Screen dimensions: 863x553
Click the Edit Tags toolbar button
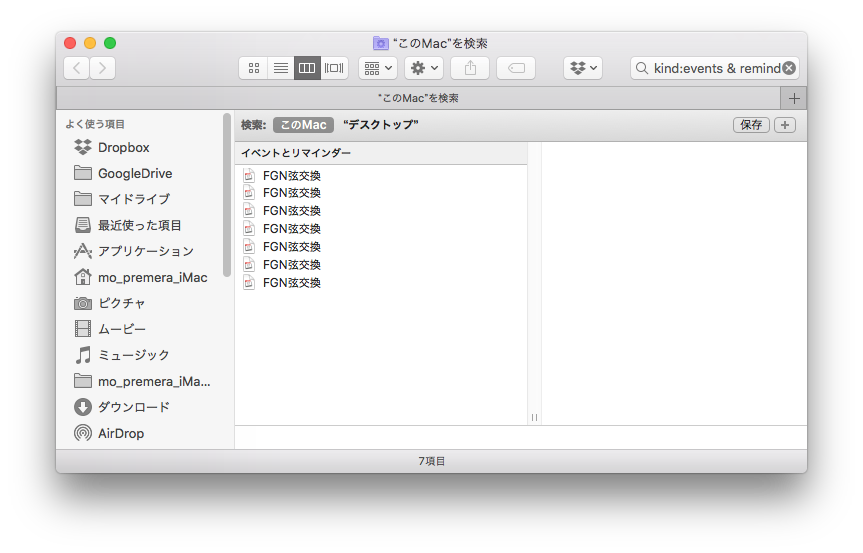pos(516,68)
